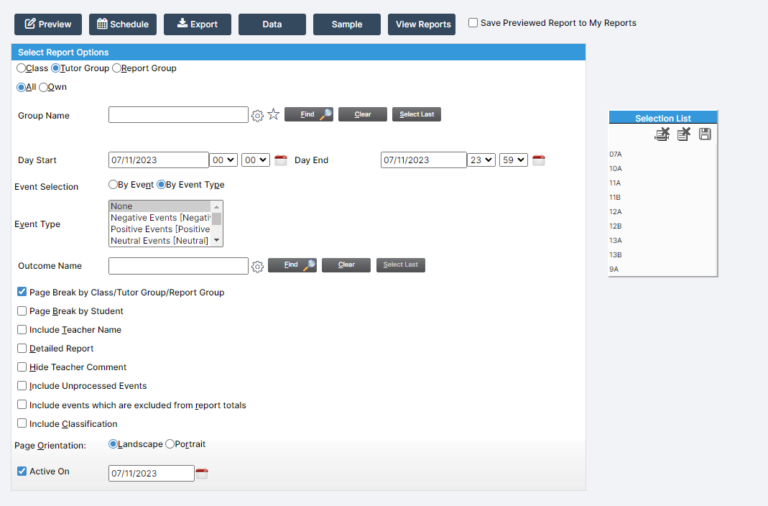Select 12A in the Selection List
This screenshot has width=768, height=506.
click(x=616, y=212)
